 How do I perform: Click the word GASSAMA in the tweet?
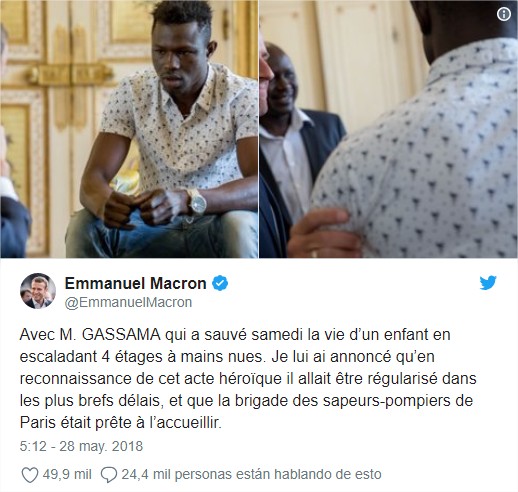pos(121,335)
